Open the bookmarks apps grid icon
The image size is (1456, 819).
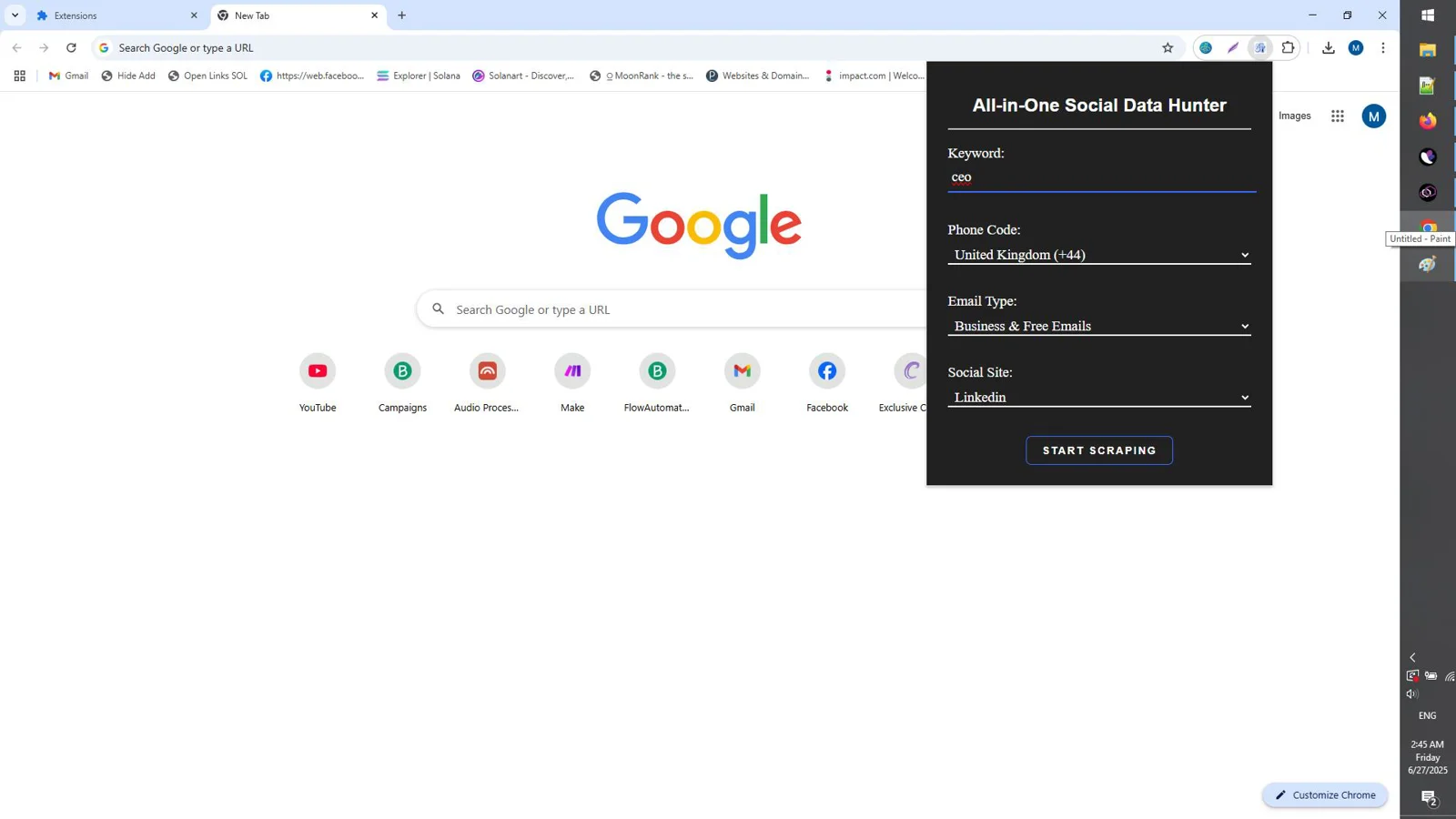(19, 76)
